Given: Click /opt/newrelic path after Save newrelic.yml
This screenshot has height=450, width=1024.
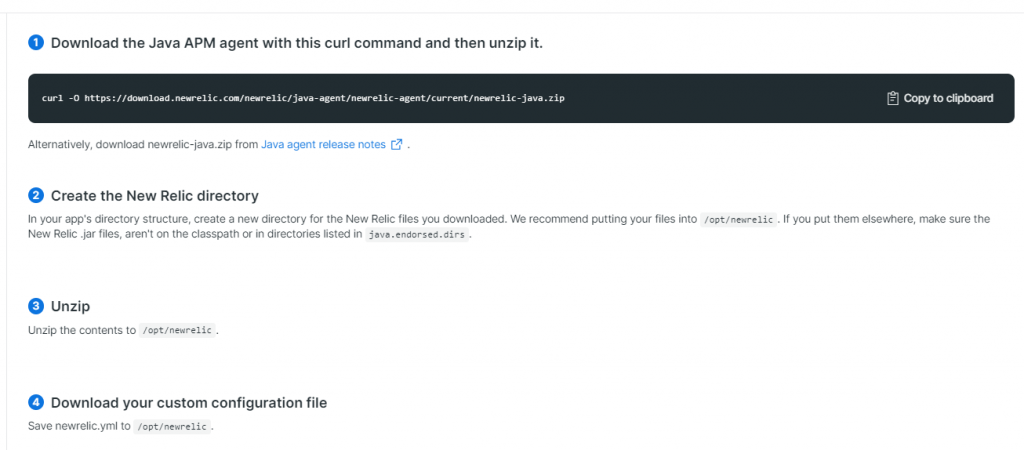Looking at the screenshot, I should click(x=172, y=427).
